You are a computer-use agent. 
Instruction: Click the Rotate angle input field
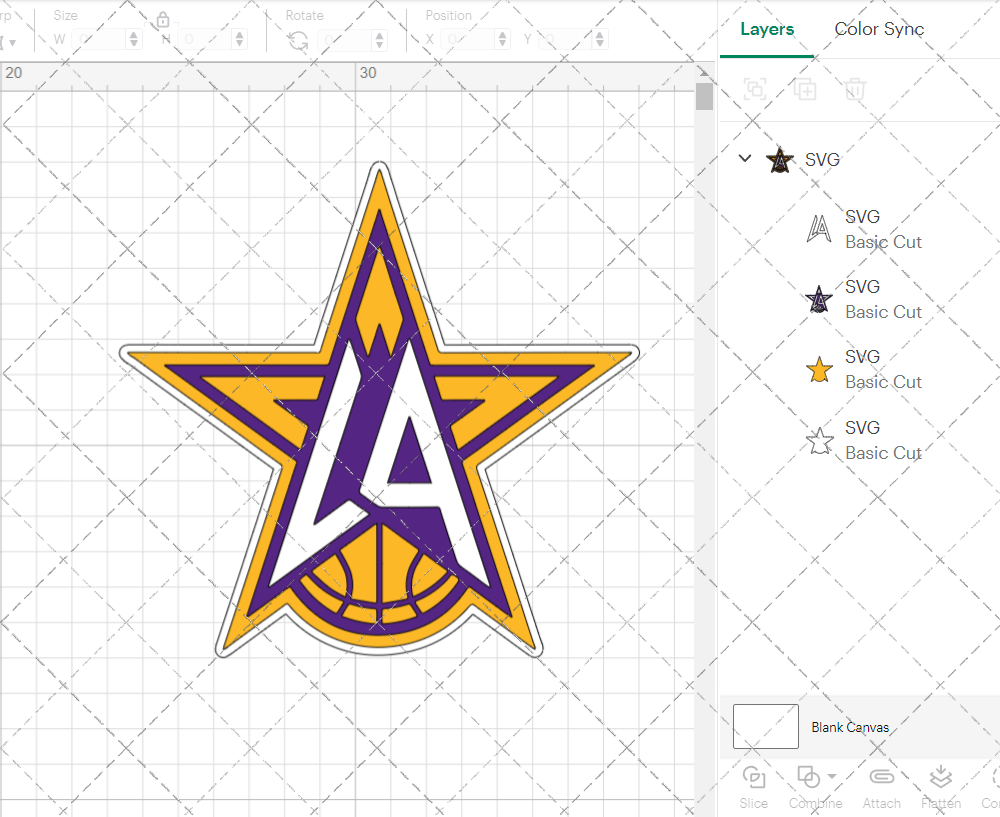pyautogui.click(x=345, y=40)
